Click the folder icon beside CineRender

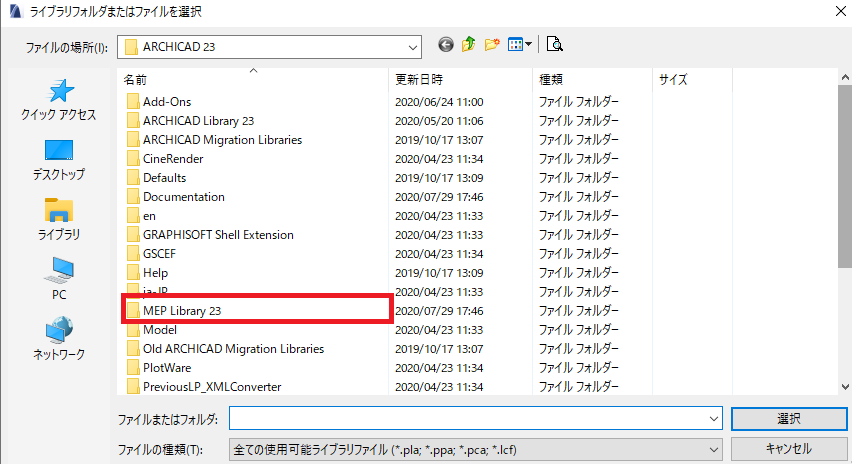pyautogui.click(x=133, y=159)
